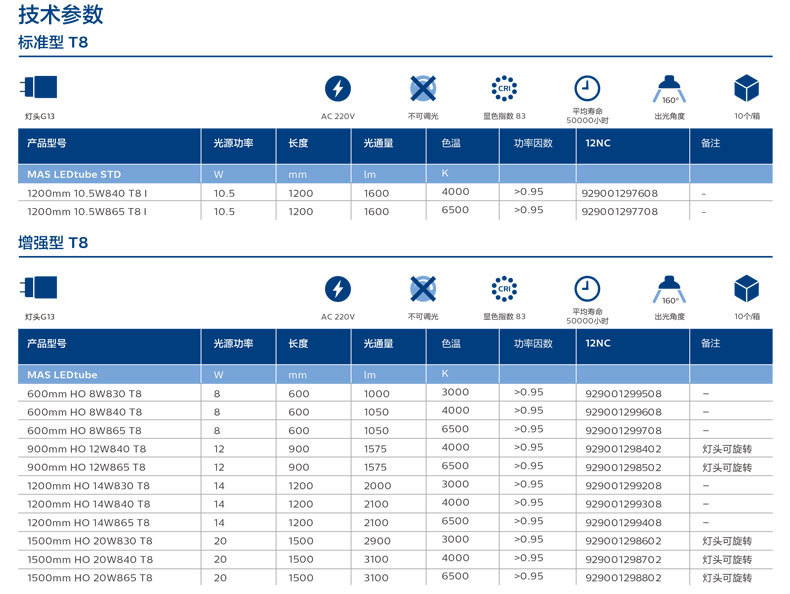Click the CRI 显色指数 83 icon under 标准型 T8
790x594 pixels.
(505, 88)
